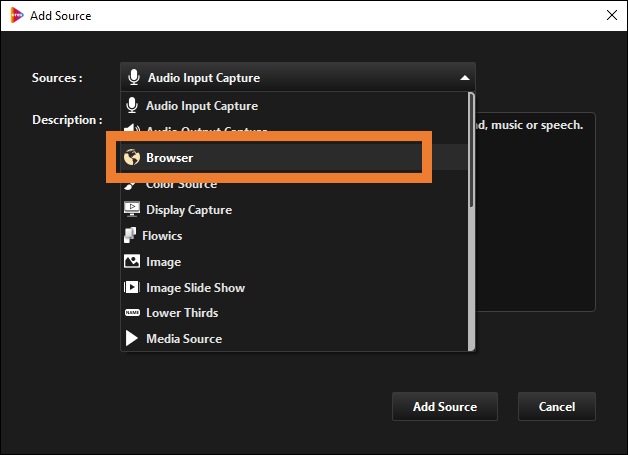Pick Image as the source type
The width and height of the screenshot is (628, 455).
[294, 262]
